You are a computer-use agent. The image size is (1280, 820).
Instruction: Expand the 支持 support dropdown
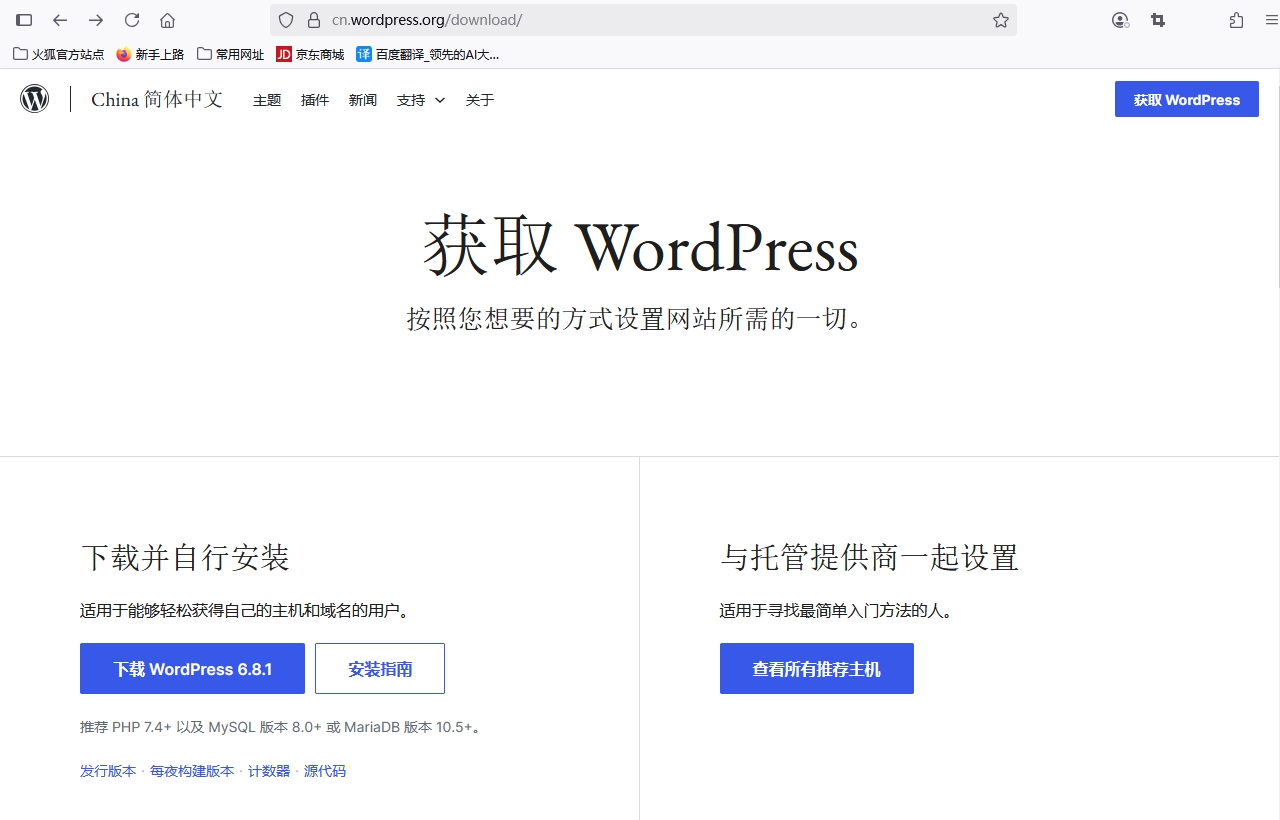click(x=421, y=100)
